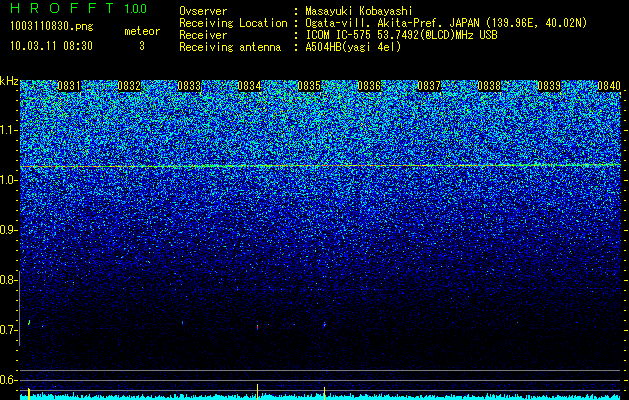Select the observer name Masayuki Kobayashi
Viewport: 629px width, 400px height.
pos(359,11)
